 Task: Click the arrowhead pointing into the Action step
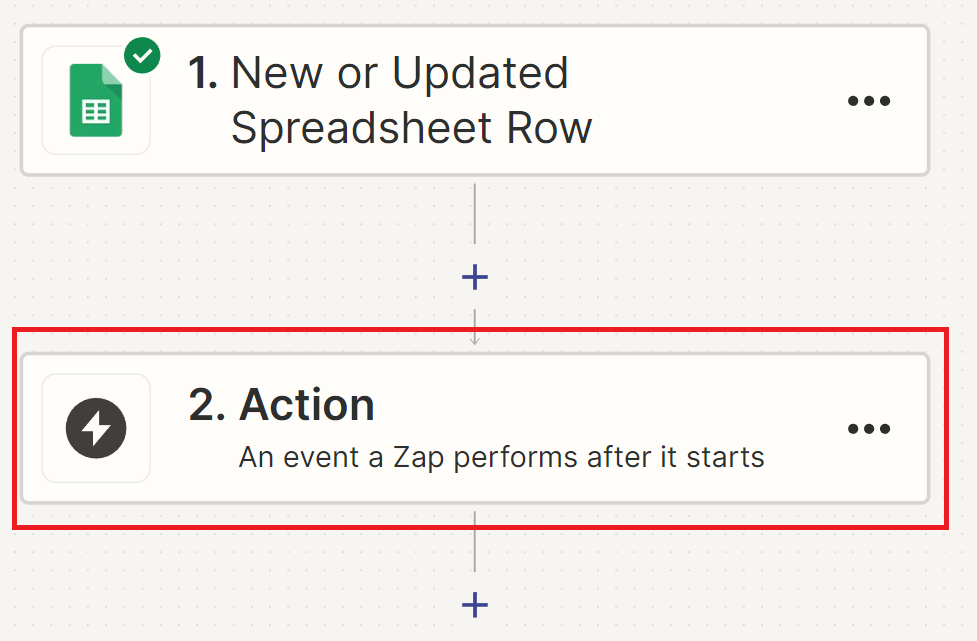tap(475, 338)
